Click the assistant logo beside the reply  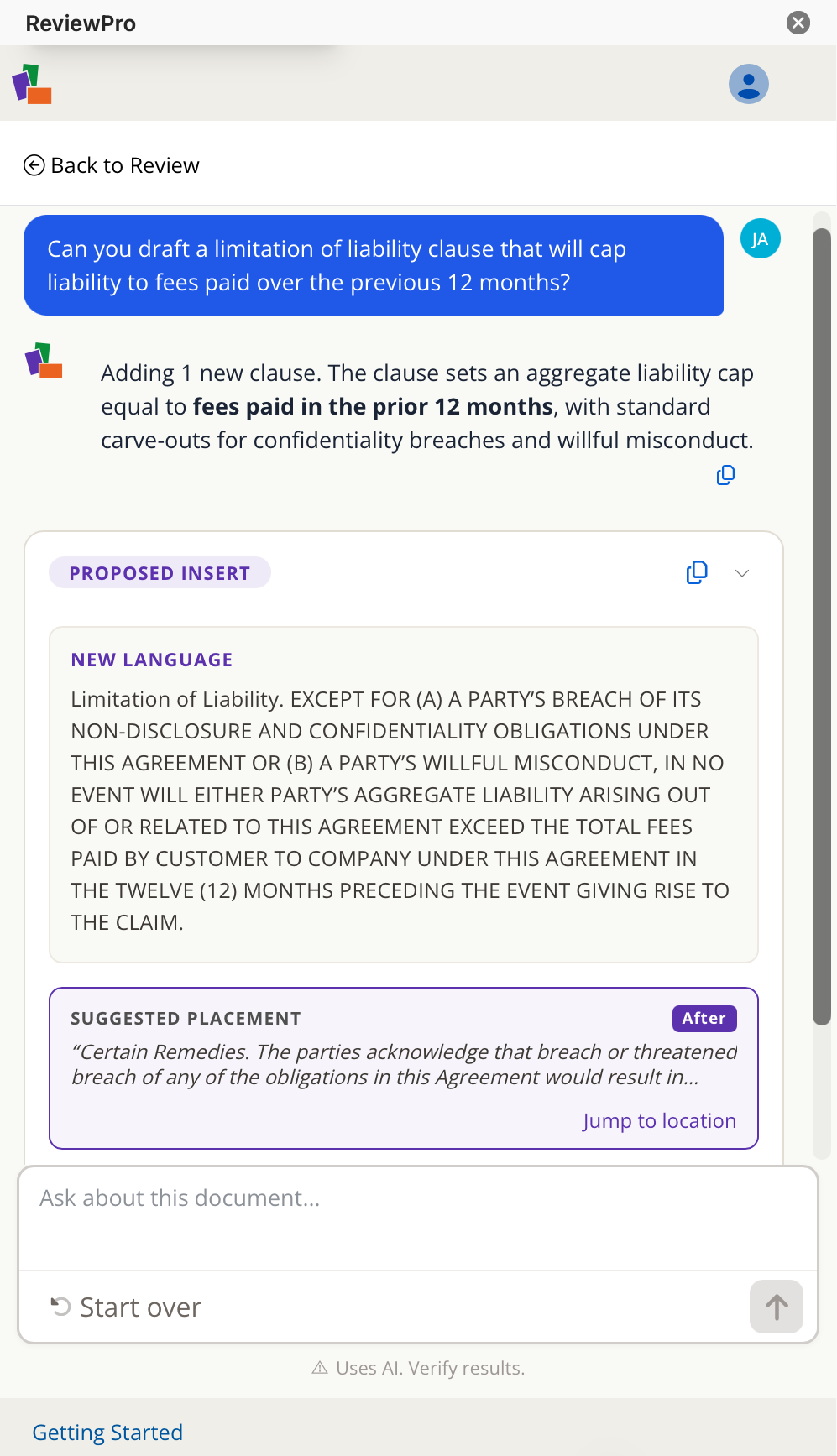coord(44,361)
